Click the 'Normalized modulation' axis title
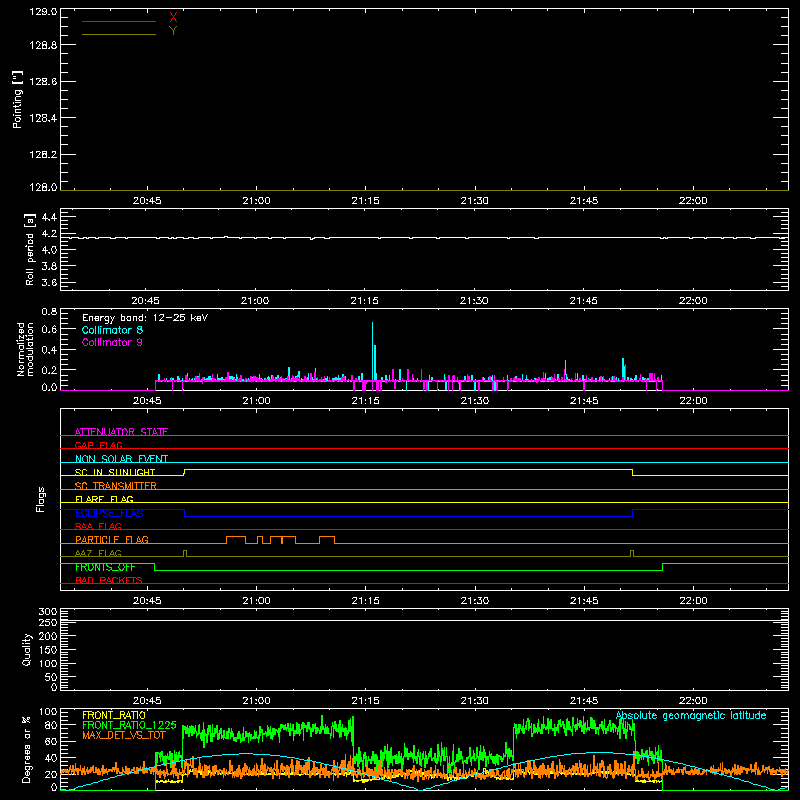The width and height of the screenshot is (800, 800). [x=25, y=349]
